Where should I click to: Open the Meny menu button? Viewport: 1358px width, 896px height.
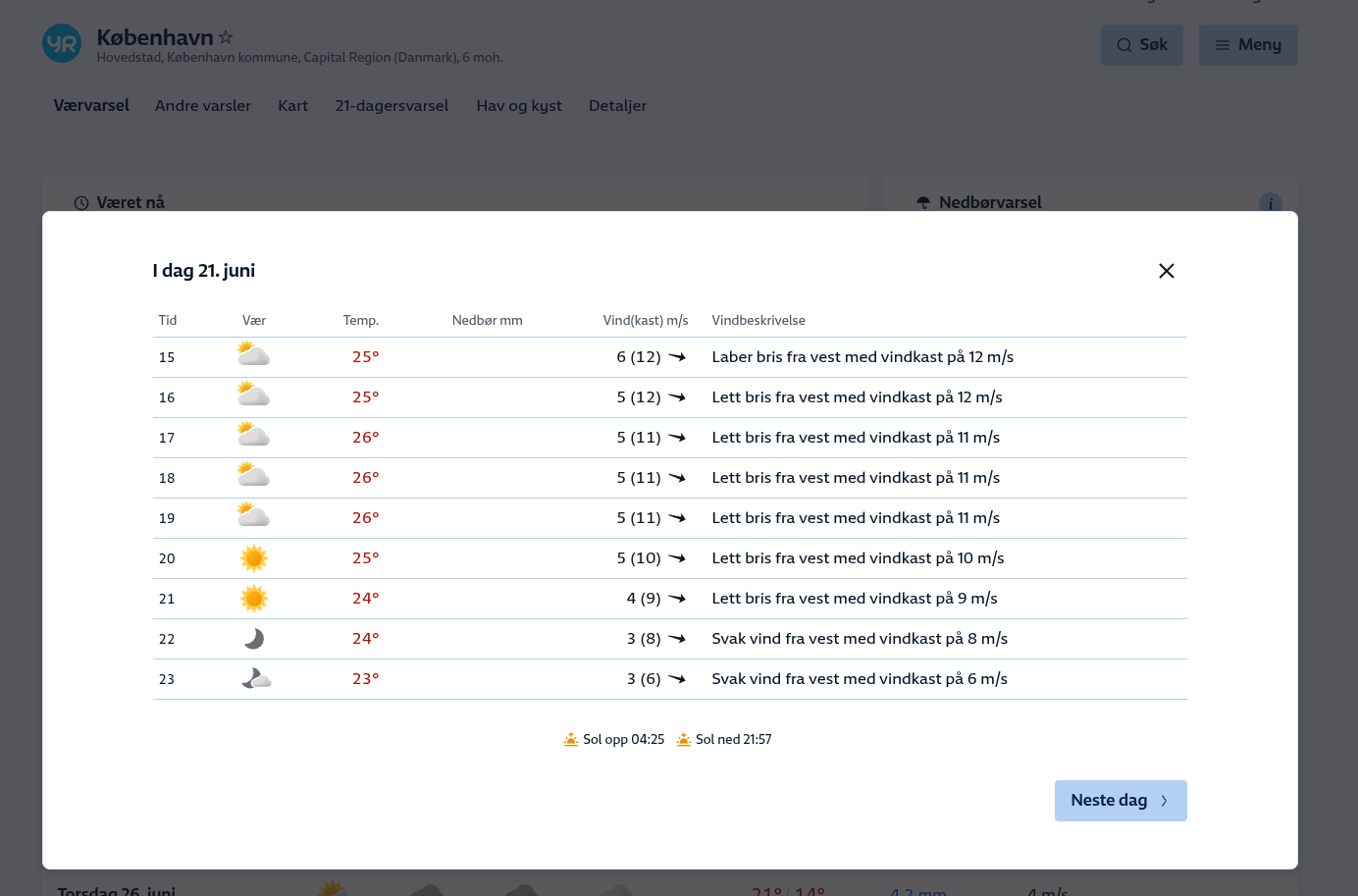click(x=1248, y=45)
